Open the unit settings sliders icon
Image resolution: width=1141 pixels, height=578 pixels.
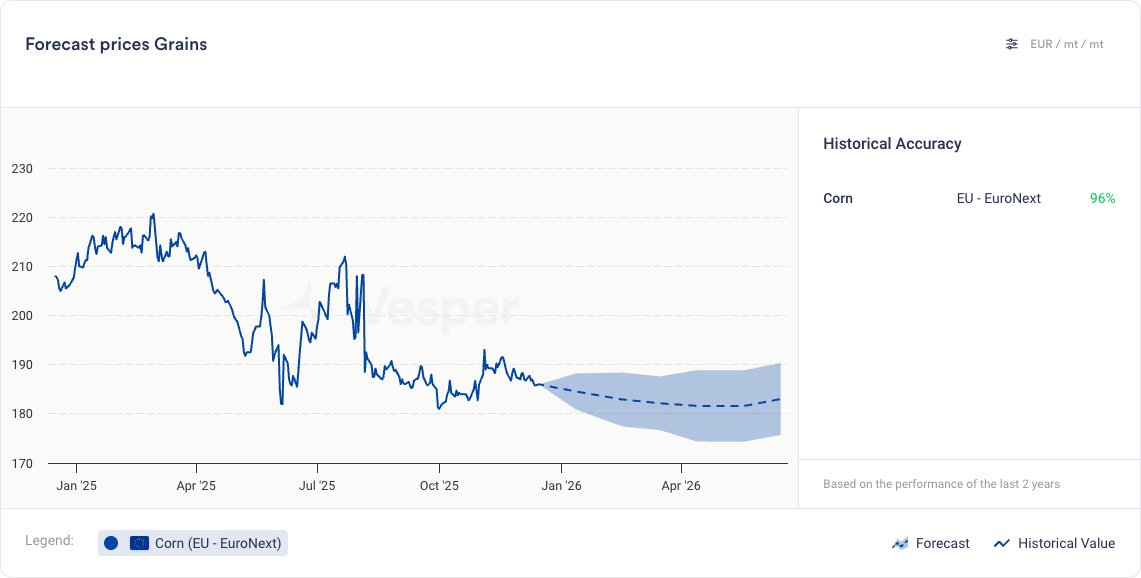click(x=1012, y=44)
